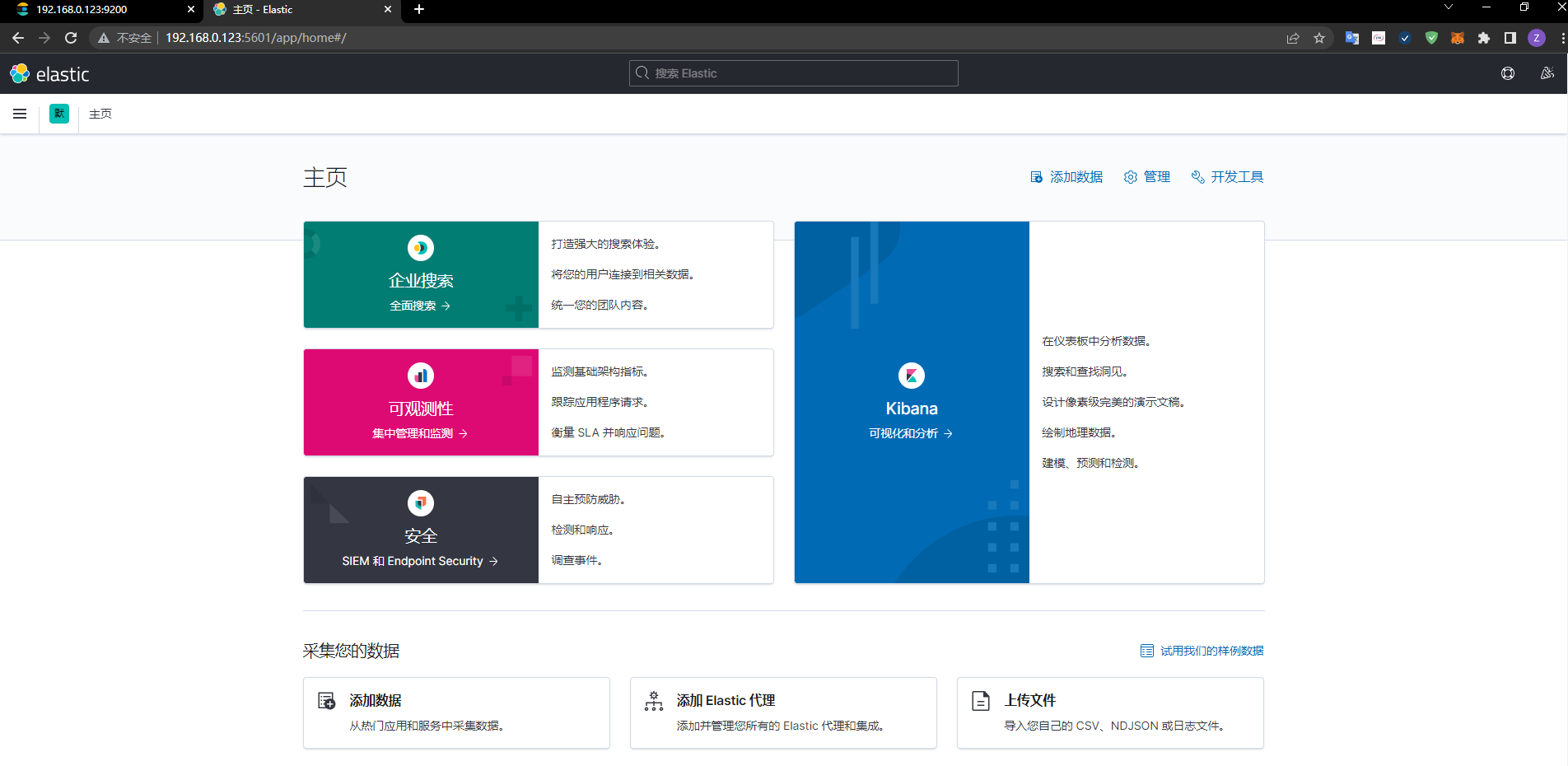Click text 绘制地理数据。
Image resolution: width=1568 pixels, height=766 pixels.
click(1080, 432)
